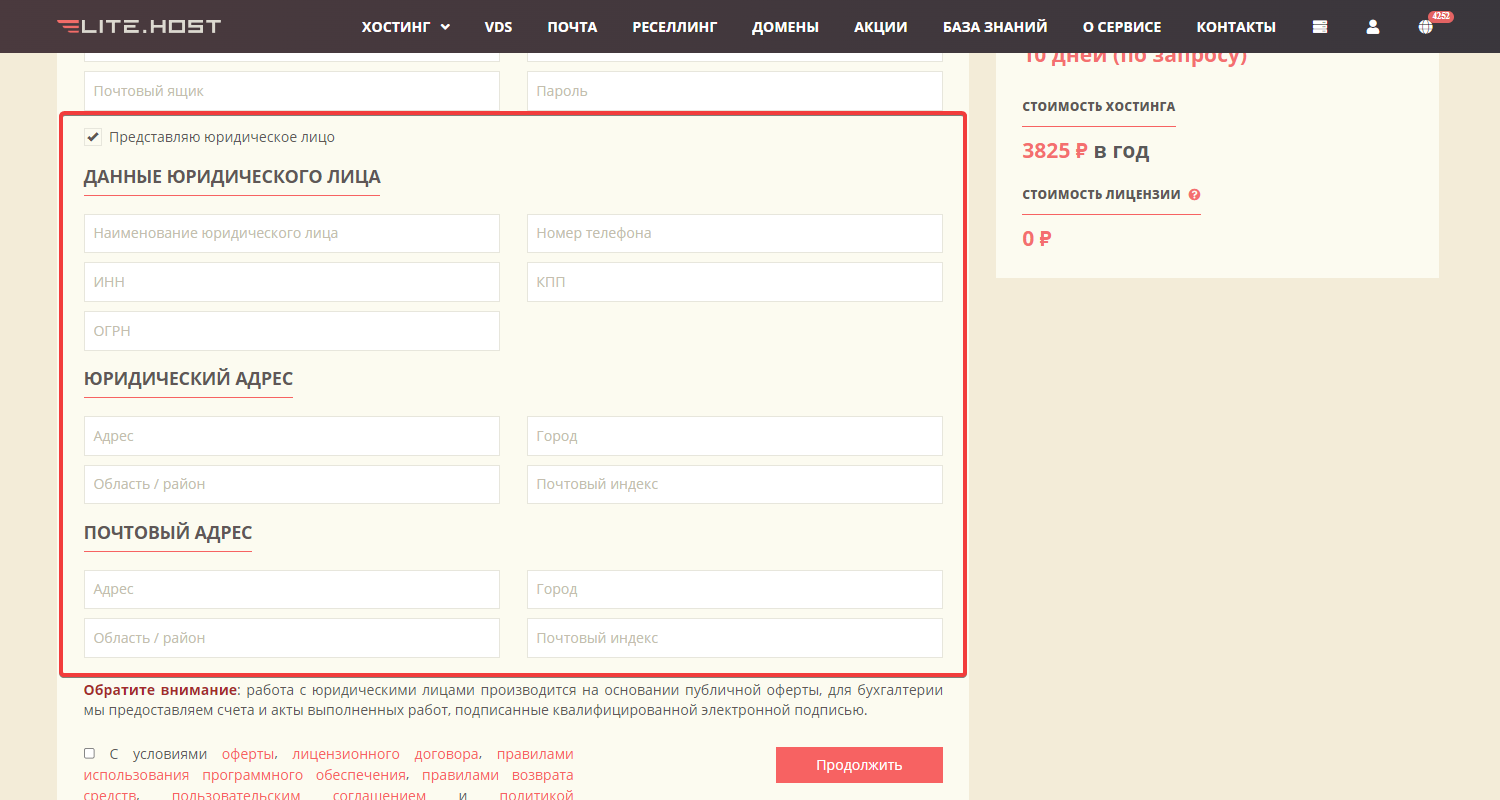
Task: Open the user account icon
Action: click(1373, 27)
